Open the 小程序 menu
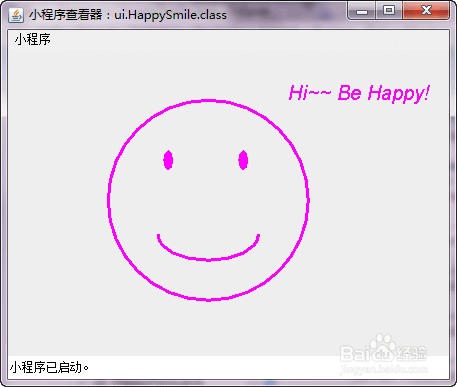Viewport: 457px width, 387px height. click(x=32, y=40)
